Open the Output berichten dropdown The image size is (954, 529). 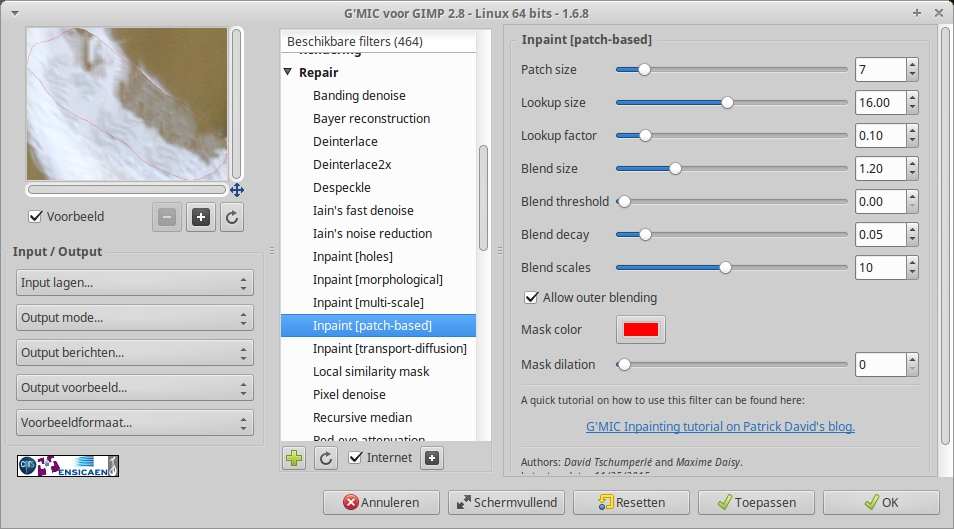coord(134,352)
